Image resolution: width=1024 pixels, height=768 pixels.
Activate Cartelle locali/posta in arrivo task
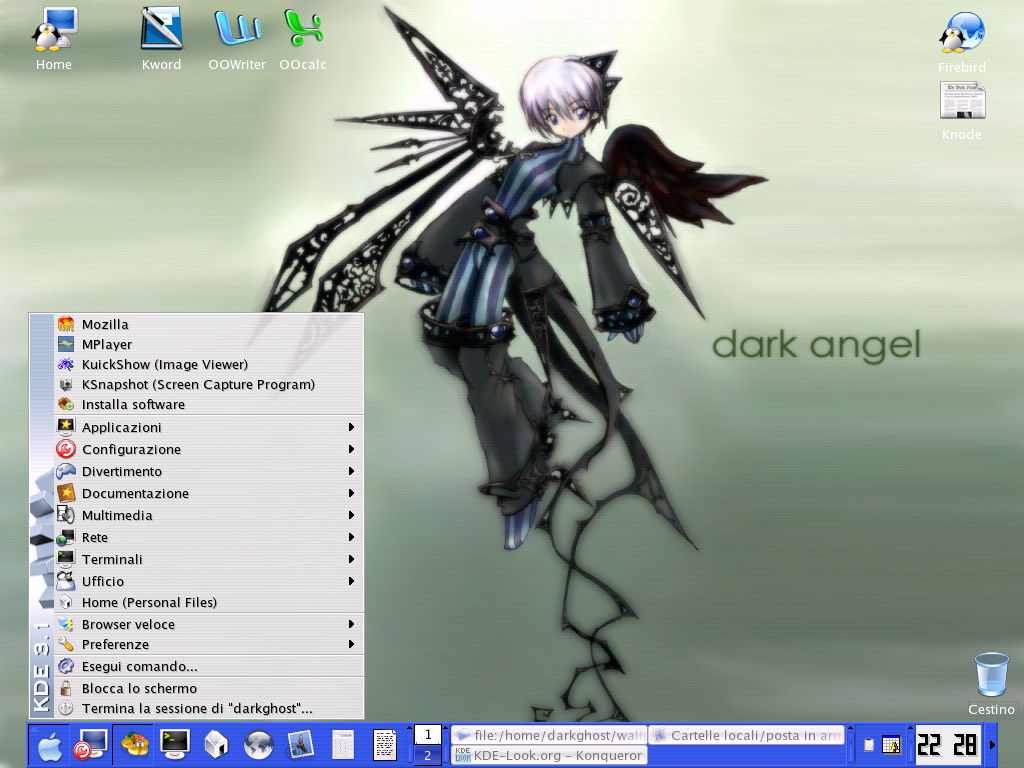point(747,735)
